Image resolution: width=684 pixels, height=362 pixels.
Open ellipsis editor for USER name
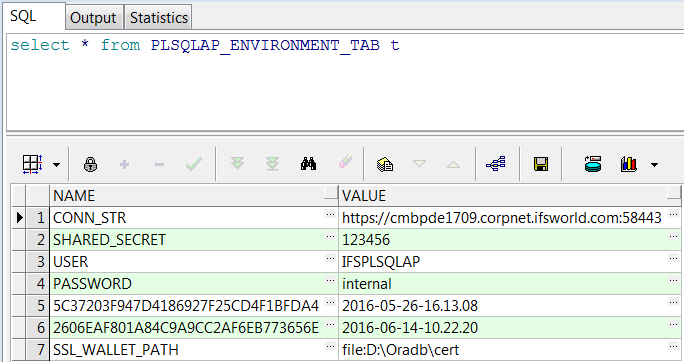330,258
